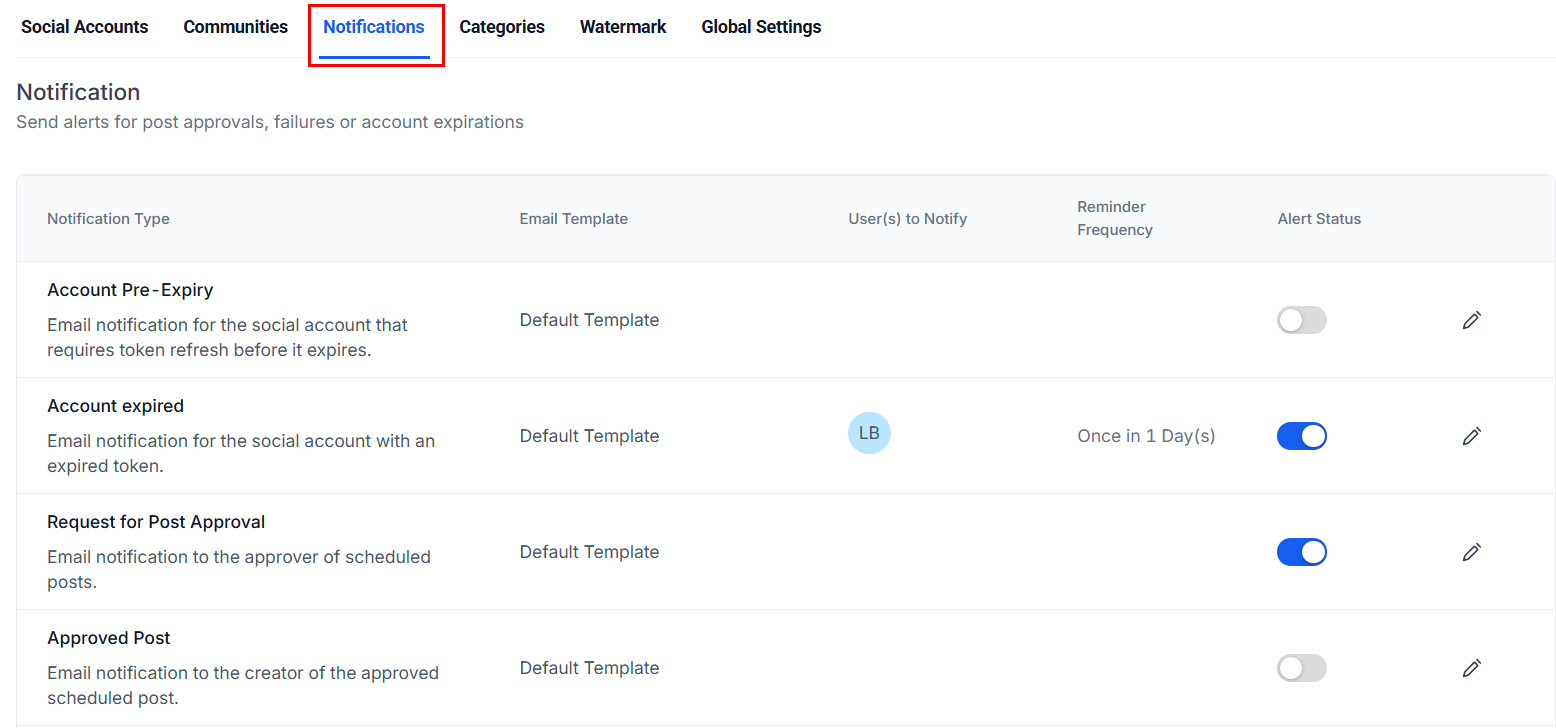Click the Notification Type column header
The height and width of the screenshot is (728, 1556).
coord(108,219)
